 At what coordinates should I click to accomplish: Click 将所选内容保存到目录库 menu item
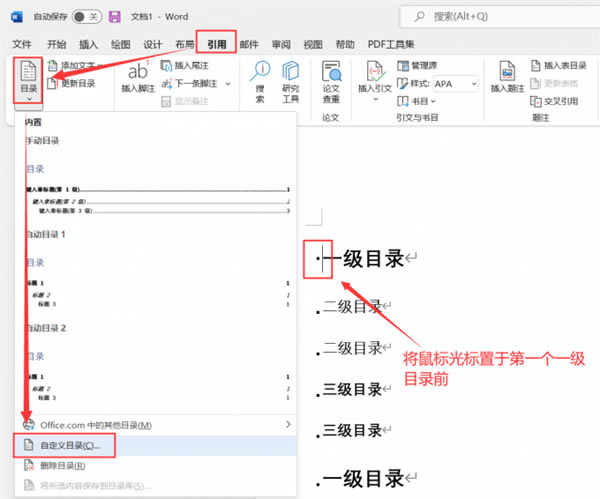[156, 486]
